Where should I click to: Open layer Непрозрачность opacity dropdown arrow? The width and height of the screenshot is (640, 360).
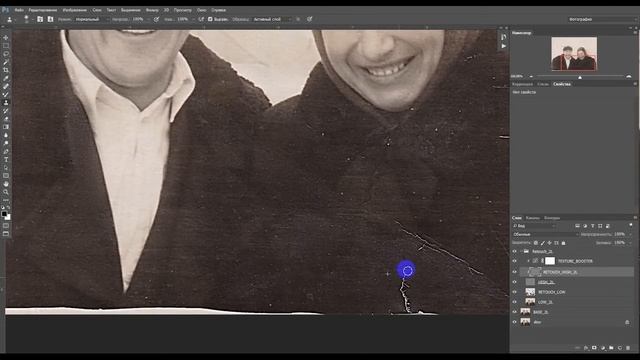point(630,234)
